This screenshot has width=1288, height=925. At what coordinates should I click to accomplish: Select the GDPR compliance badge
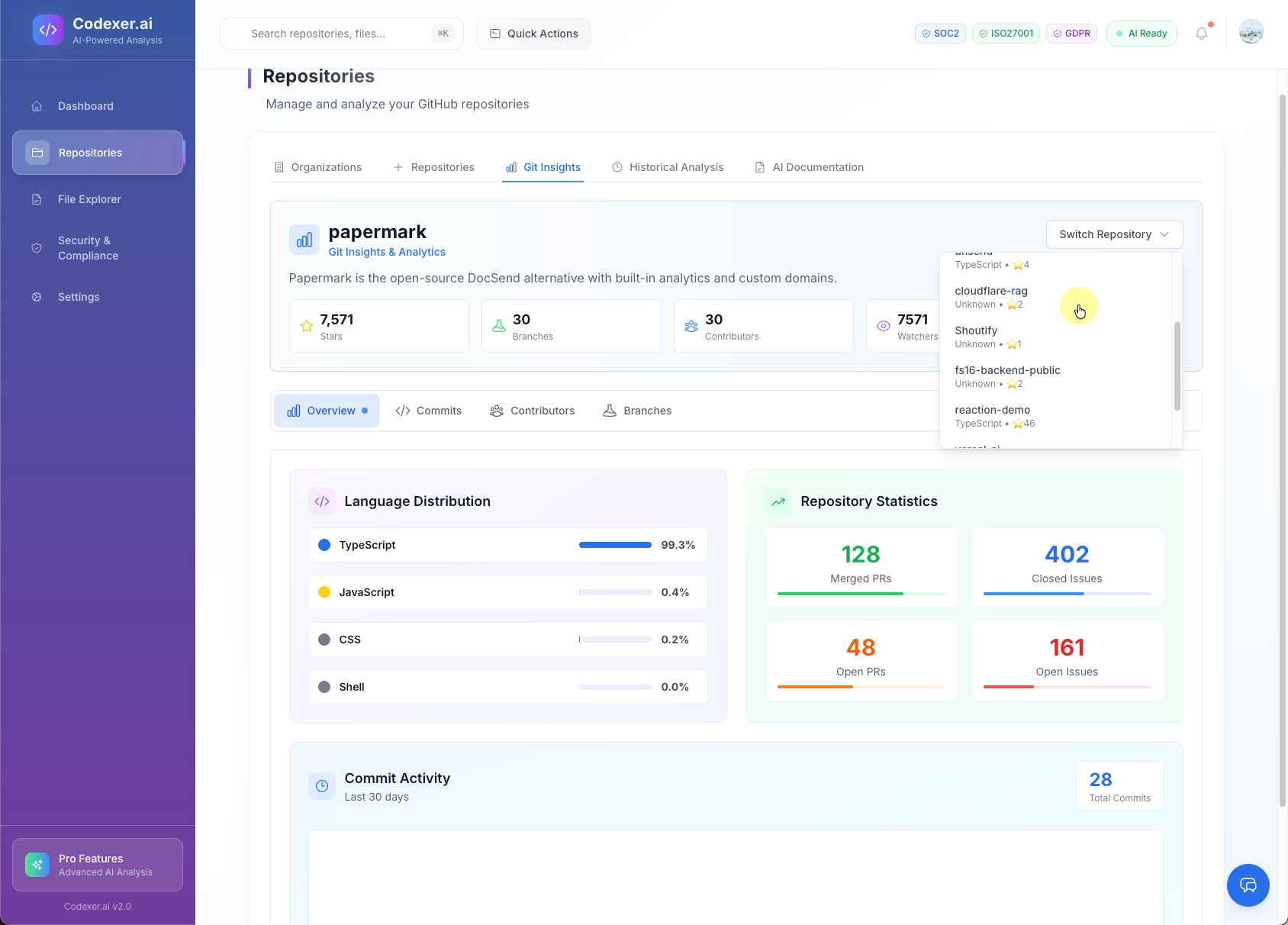(x=1071, y=33)
